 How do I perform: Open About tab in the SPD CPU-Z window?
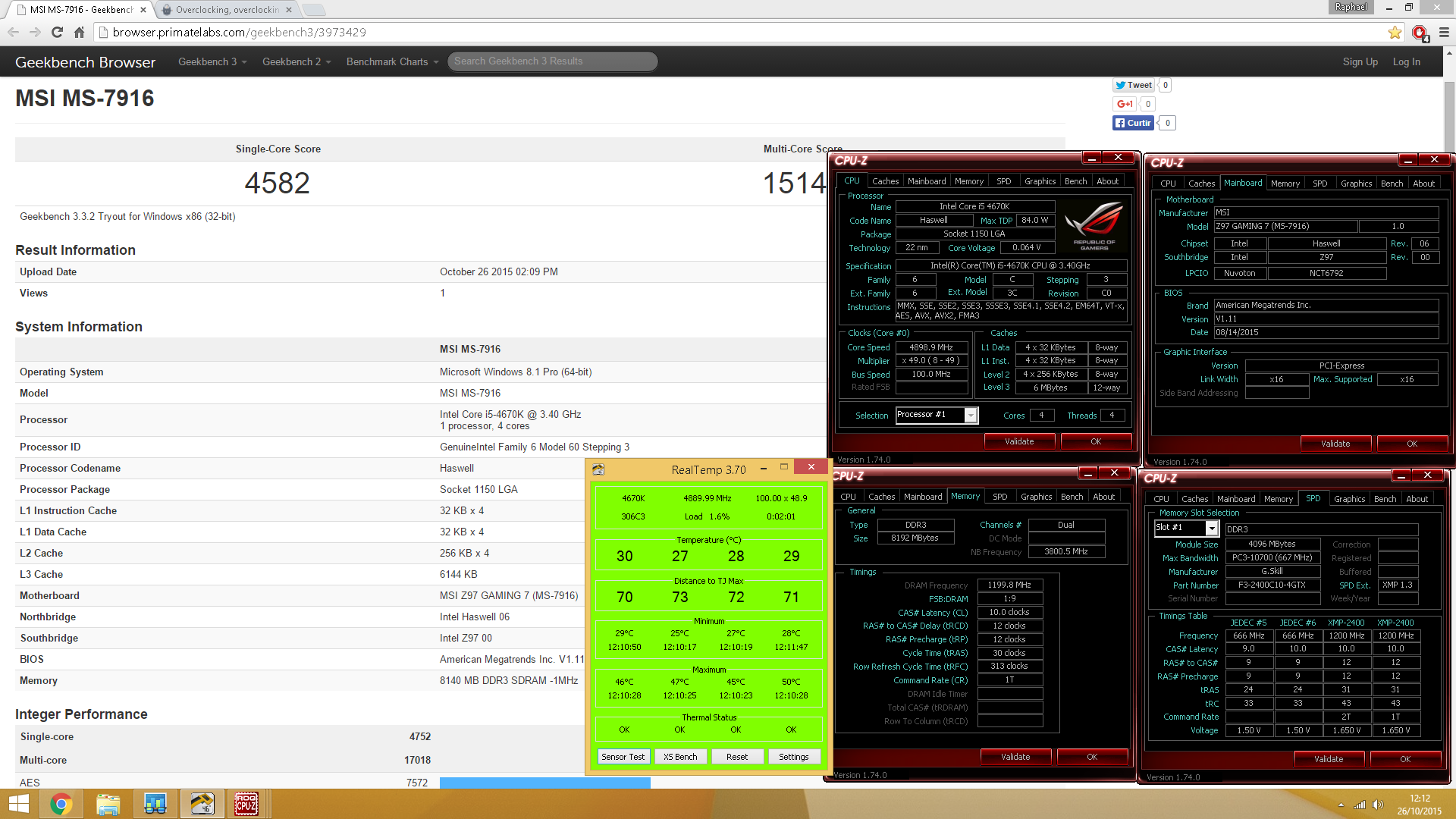coord(1417,499)
